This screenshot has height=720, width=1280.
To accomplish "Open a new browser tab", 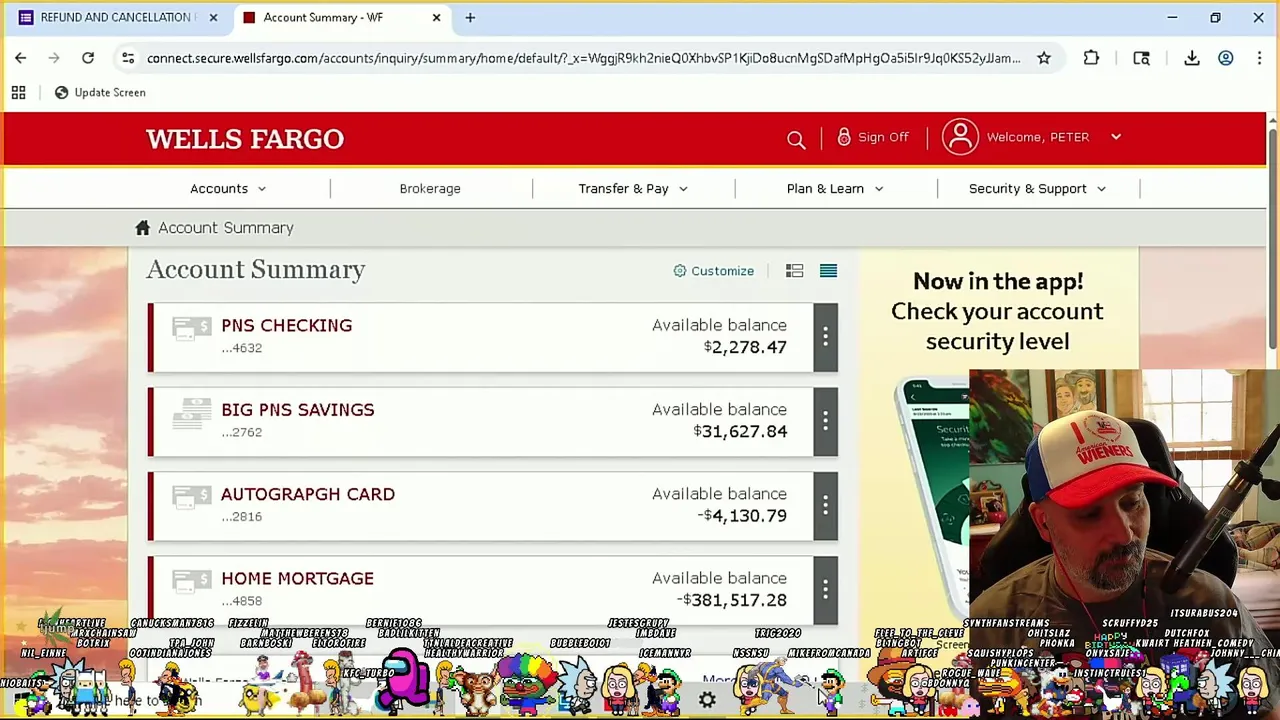I will [470, 17].
